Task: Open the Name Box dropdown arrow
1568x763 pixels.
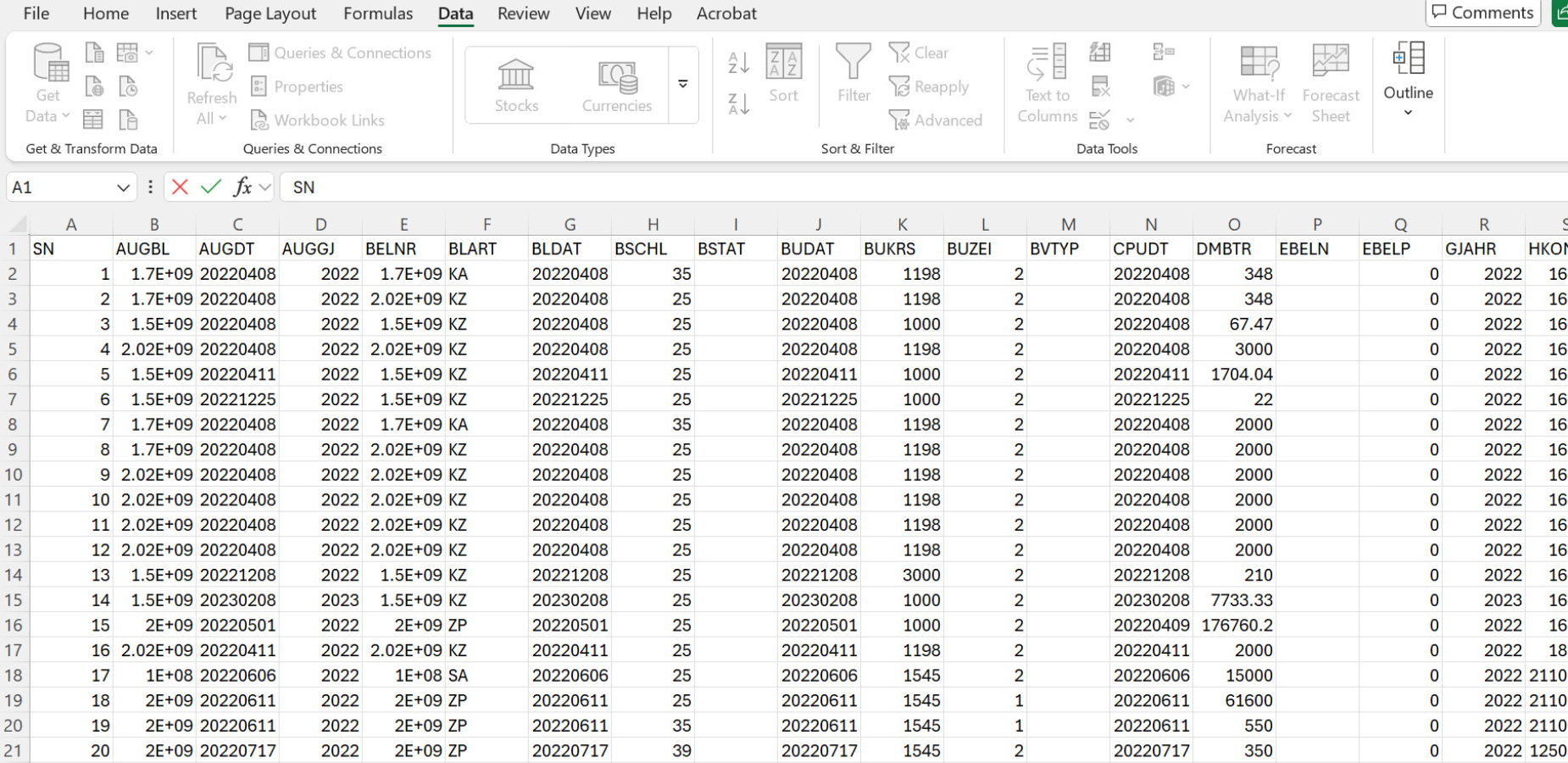Action: tap(124, 187)
